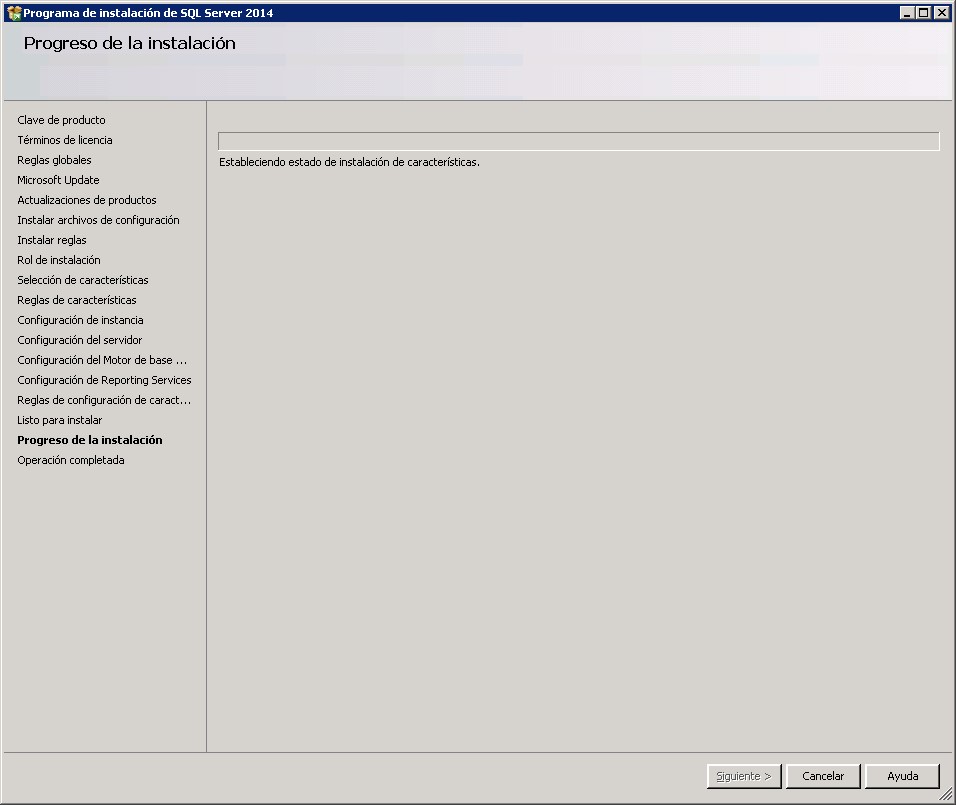Select Instalar archivos de configuración
Screen dimensions: 956x805
[x=97, y=220]
